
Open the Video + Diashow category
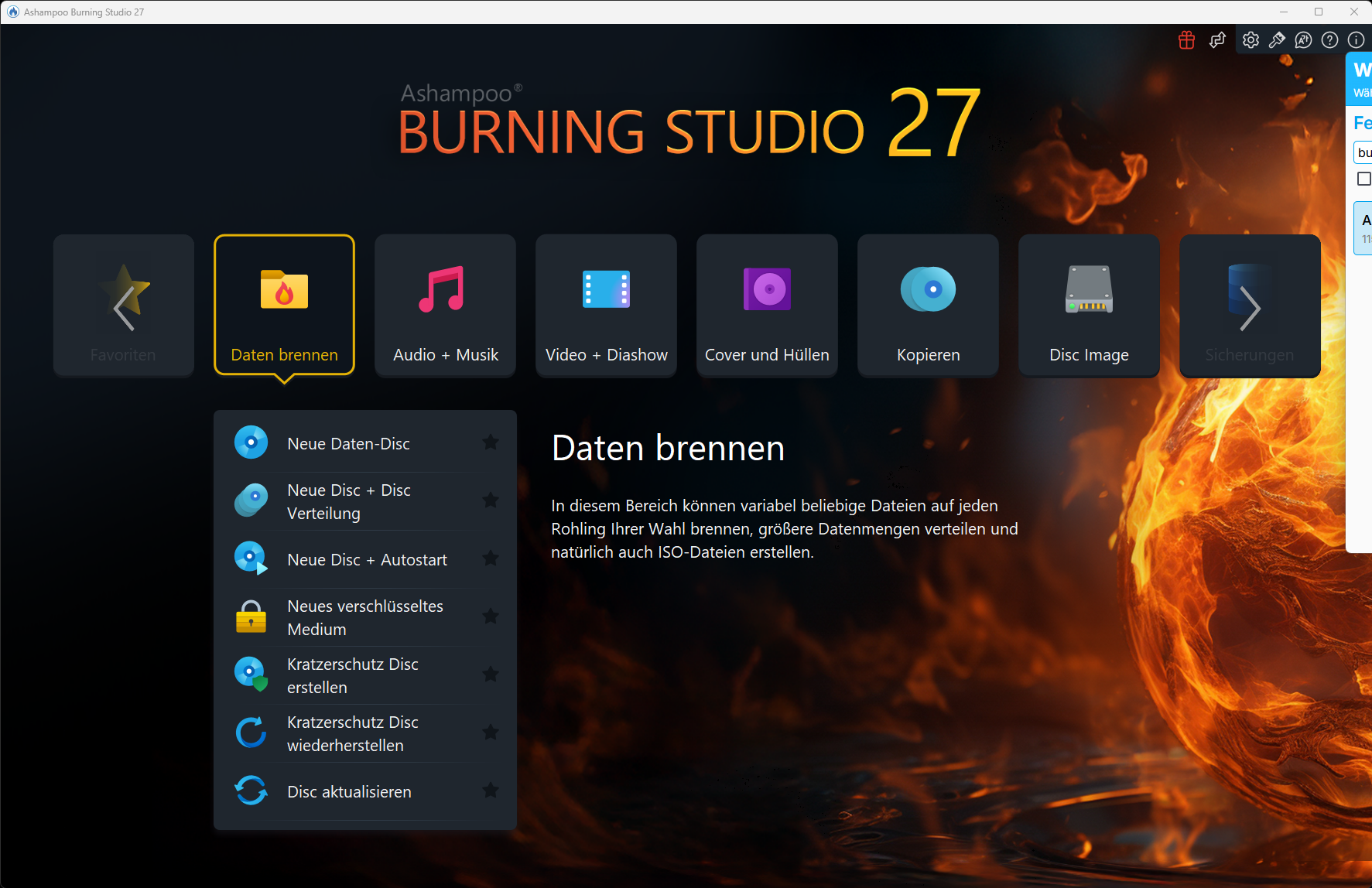[606, 305]
